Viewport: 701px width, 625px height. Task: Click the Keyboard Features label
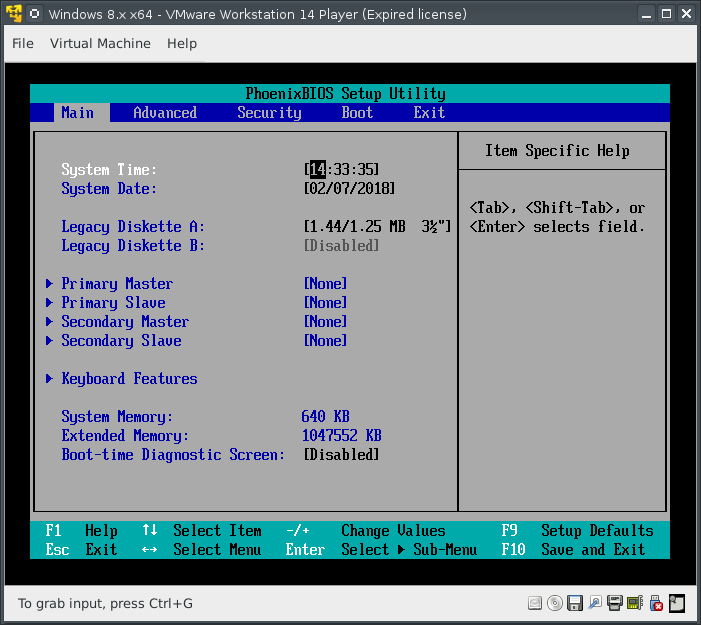click(129, 379)
